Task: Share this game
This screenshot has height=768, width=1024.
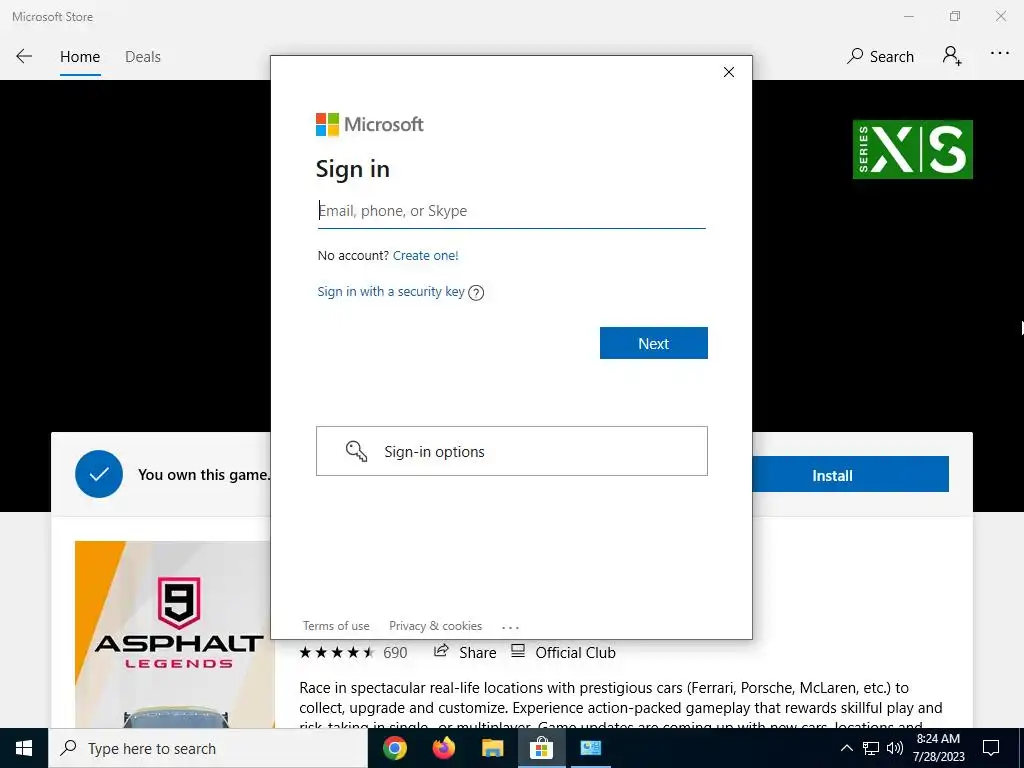Action: [464, 652]
